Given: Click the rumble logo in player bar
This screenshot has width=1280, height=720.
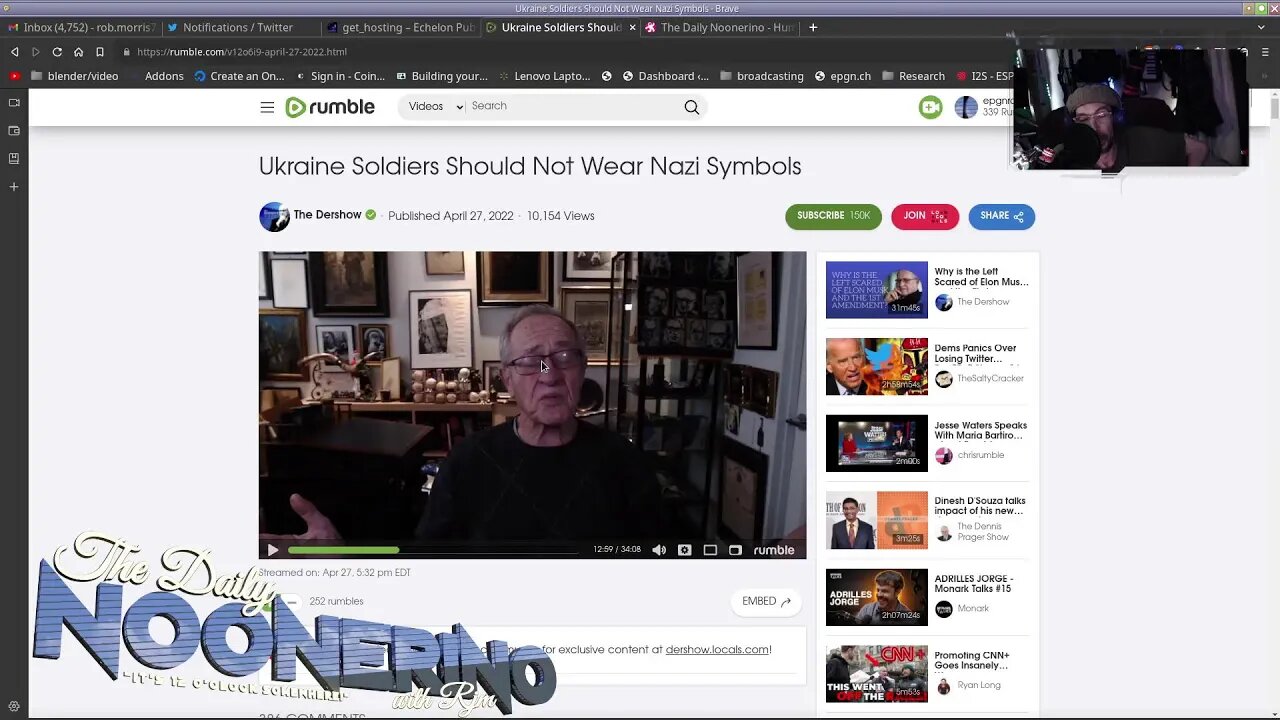Looking at the screenshot, I should click(774, 550).
